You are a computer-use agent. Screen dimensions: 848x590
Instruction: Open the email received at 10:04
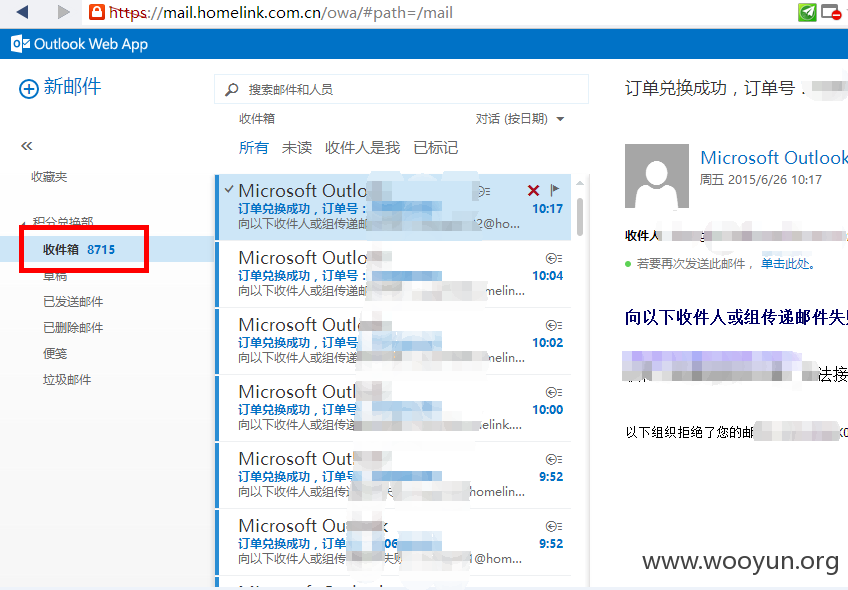coord(394,274)
